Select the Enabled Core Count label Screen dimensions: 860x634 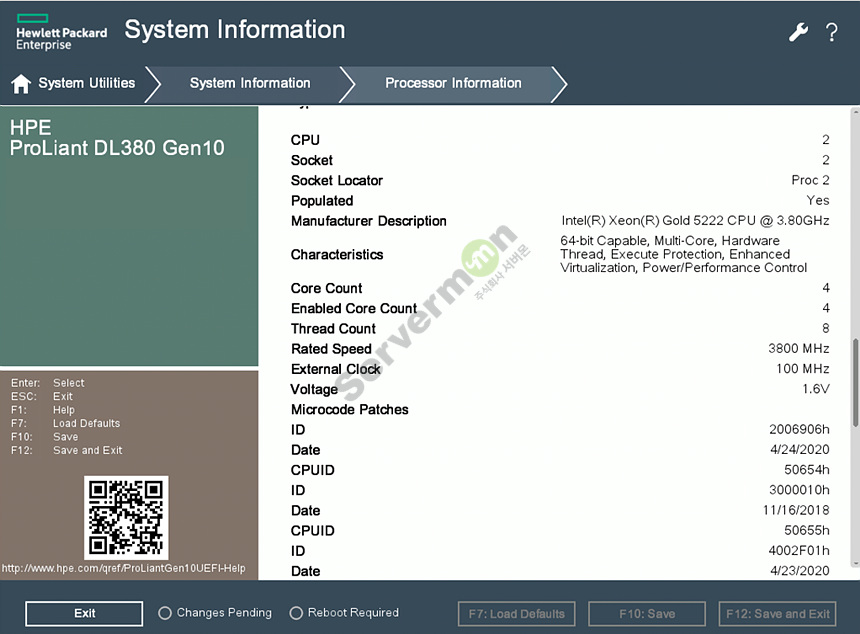click(x=354, y=308)
